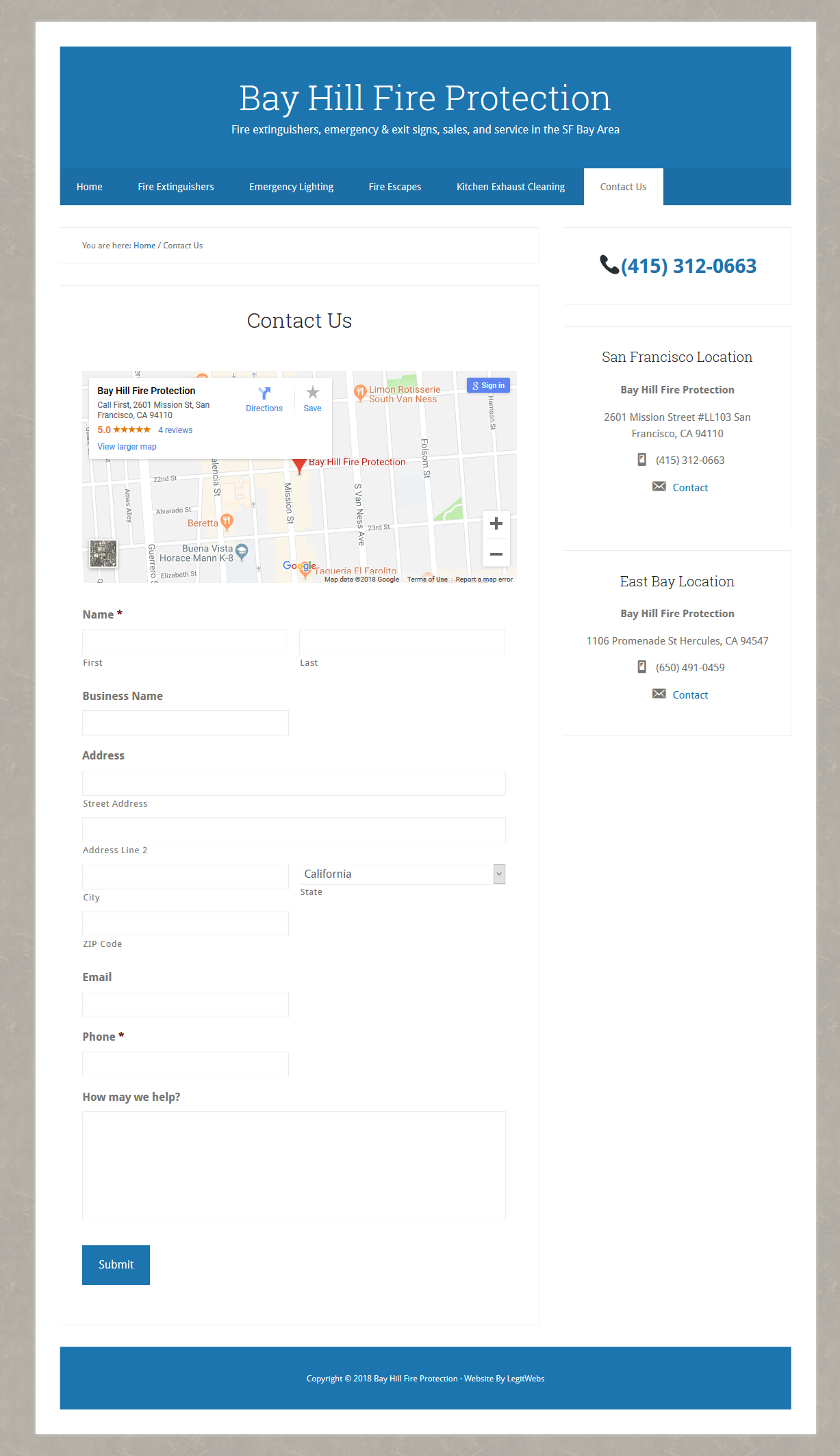The image size is (840, 1456).
Task: Focus the Address Line 2 field
Action: [294, 830]
